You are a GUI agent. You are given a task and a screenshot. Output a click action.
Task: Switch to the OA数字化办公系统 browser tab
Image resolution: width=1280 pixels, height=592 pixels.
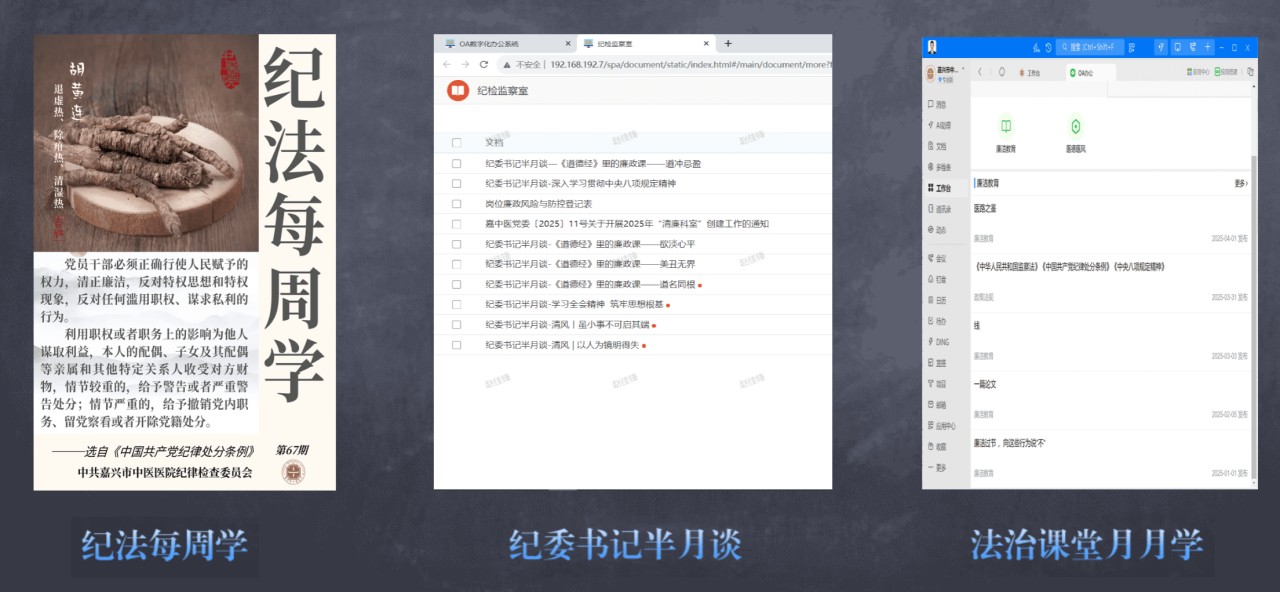coord(502,44)
